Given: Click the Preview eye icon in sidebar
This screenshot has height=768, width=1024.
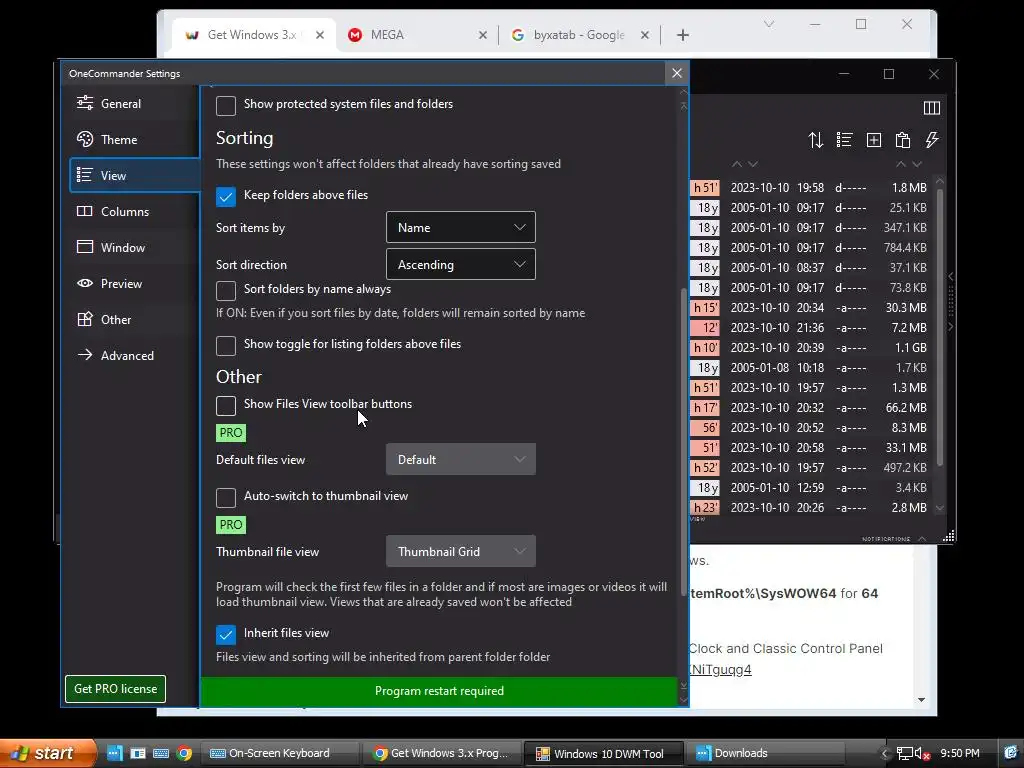Looking at the screenshot, I should click(85, 283).
